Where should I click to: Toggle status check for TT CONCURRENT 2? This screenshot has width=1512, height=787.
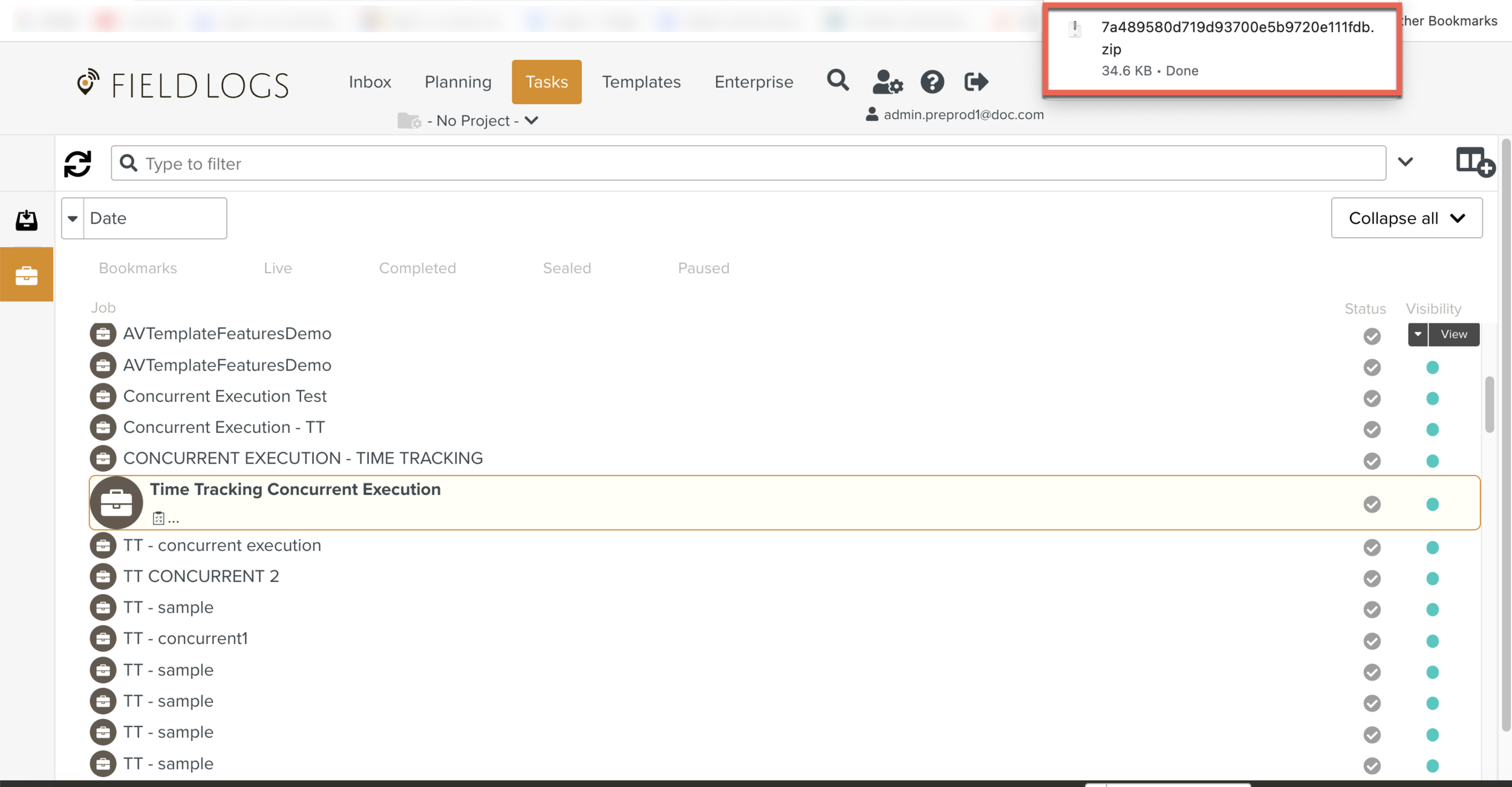click(x=1372, y=578)
